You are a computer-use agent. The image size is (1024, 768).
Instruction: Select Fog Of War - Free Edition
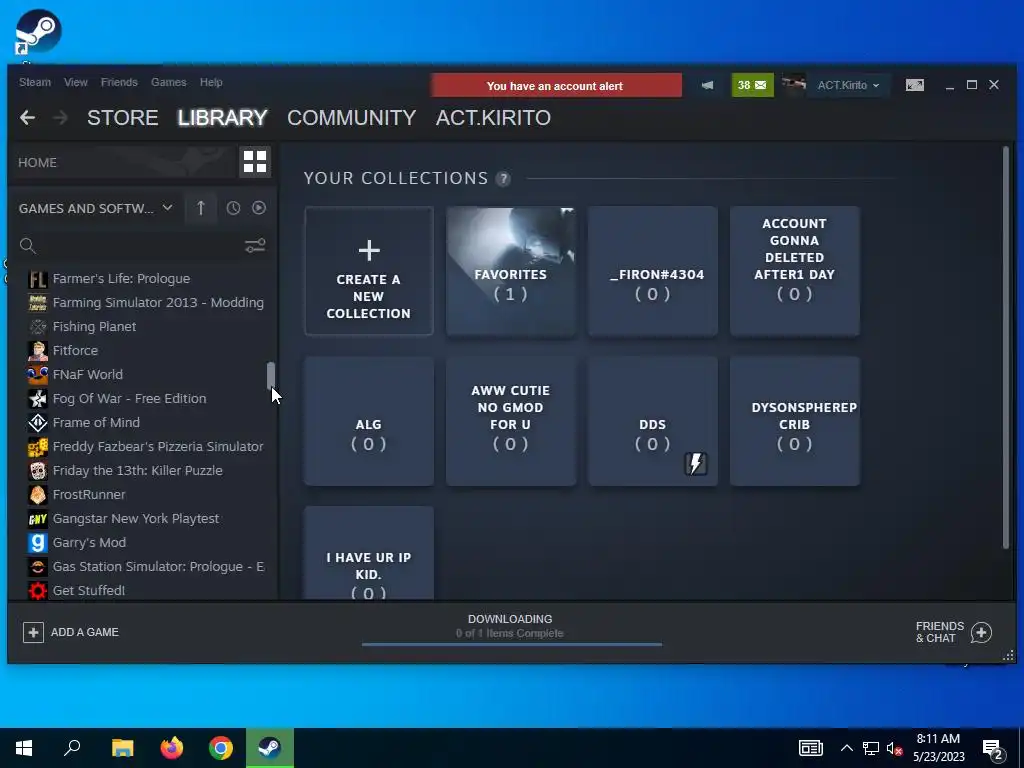(x=129, y=398)
